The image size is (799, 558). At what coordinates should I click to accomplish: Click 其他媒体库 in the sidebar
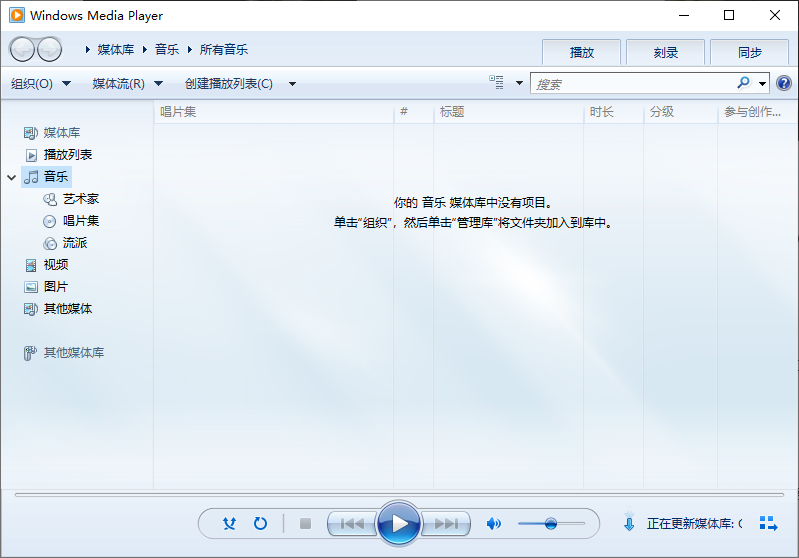coord(64,353)
